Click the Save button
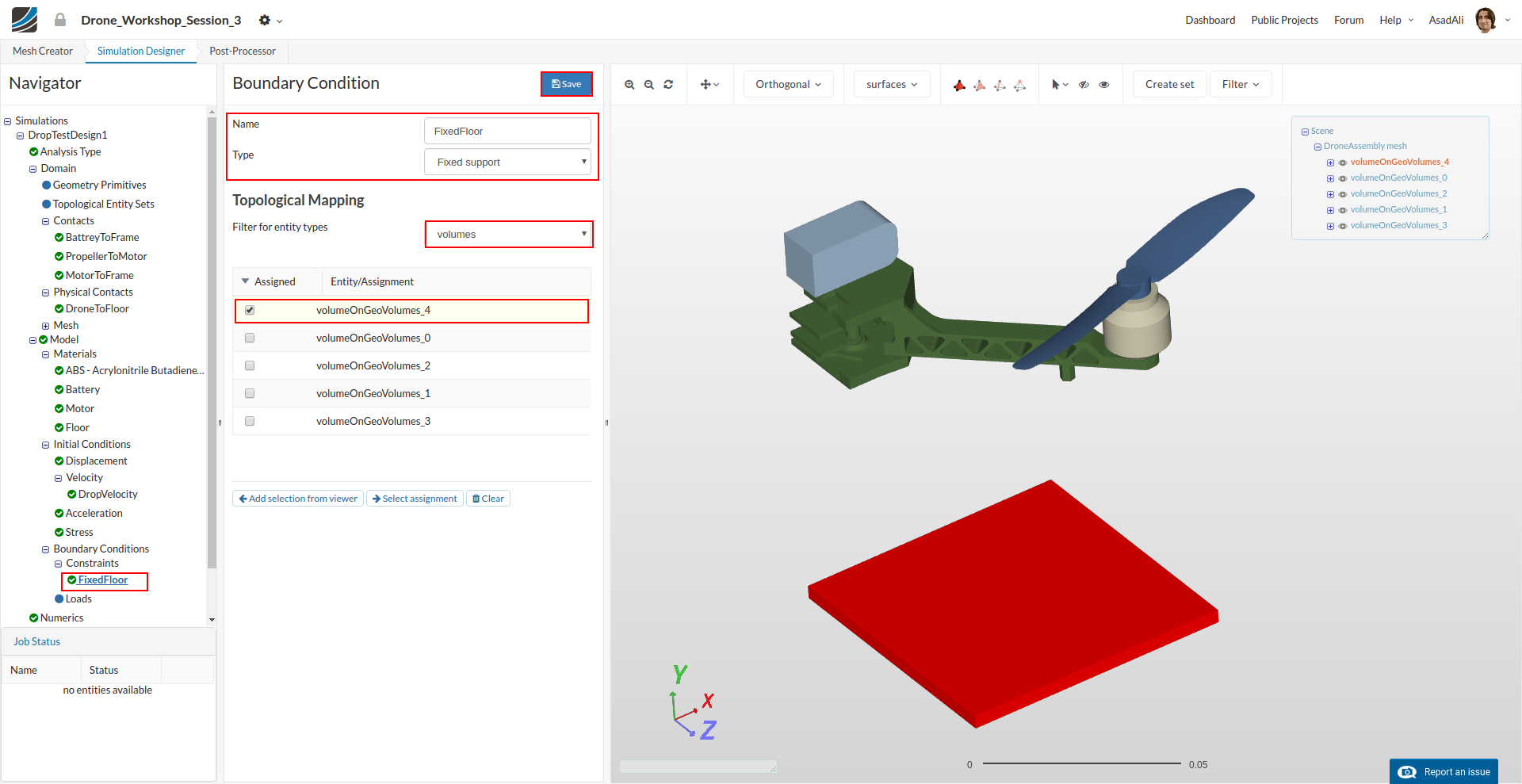 point(566,84)
